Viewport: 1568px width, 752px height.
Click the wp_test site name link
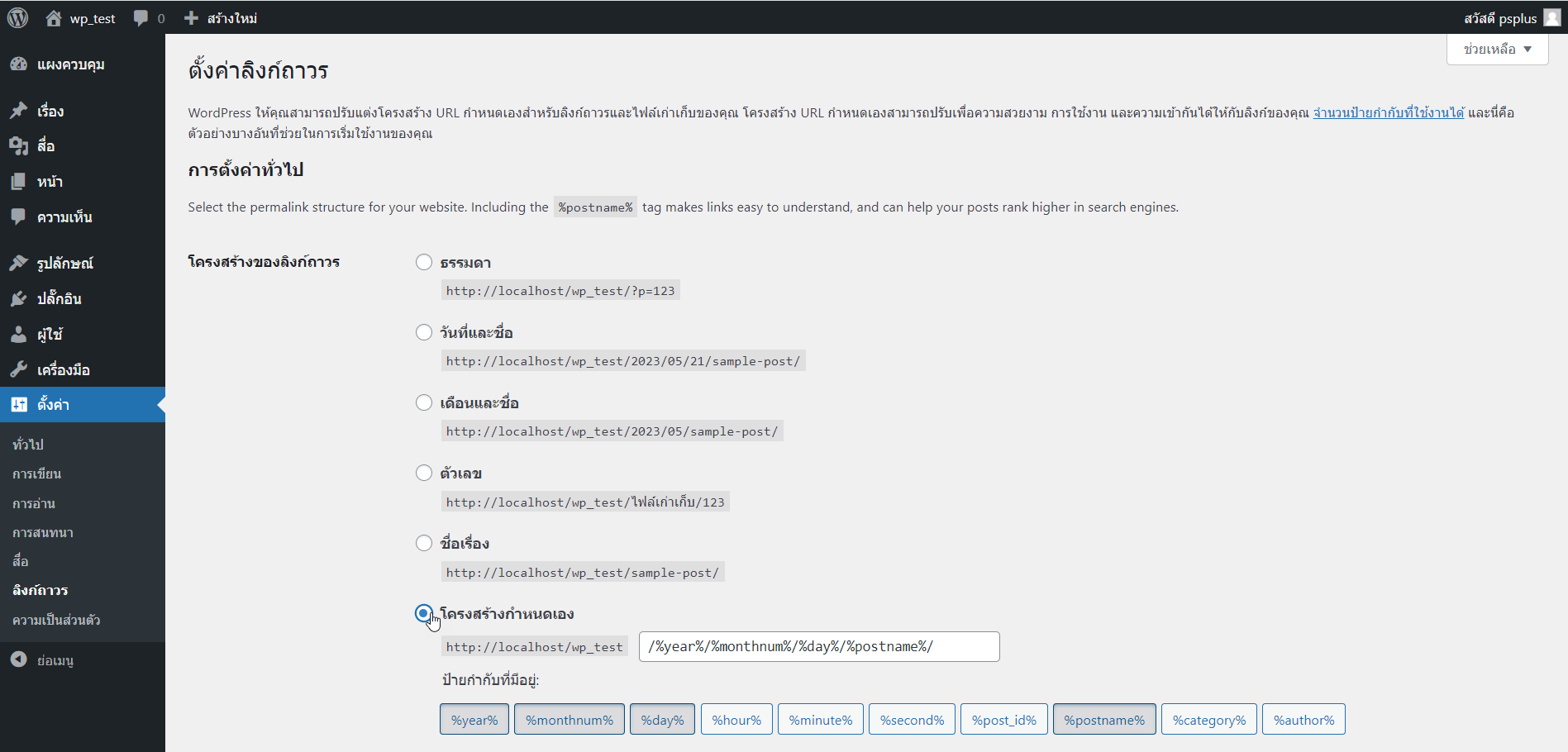point(93,18)
